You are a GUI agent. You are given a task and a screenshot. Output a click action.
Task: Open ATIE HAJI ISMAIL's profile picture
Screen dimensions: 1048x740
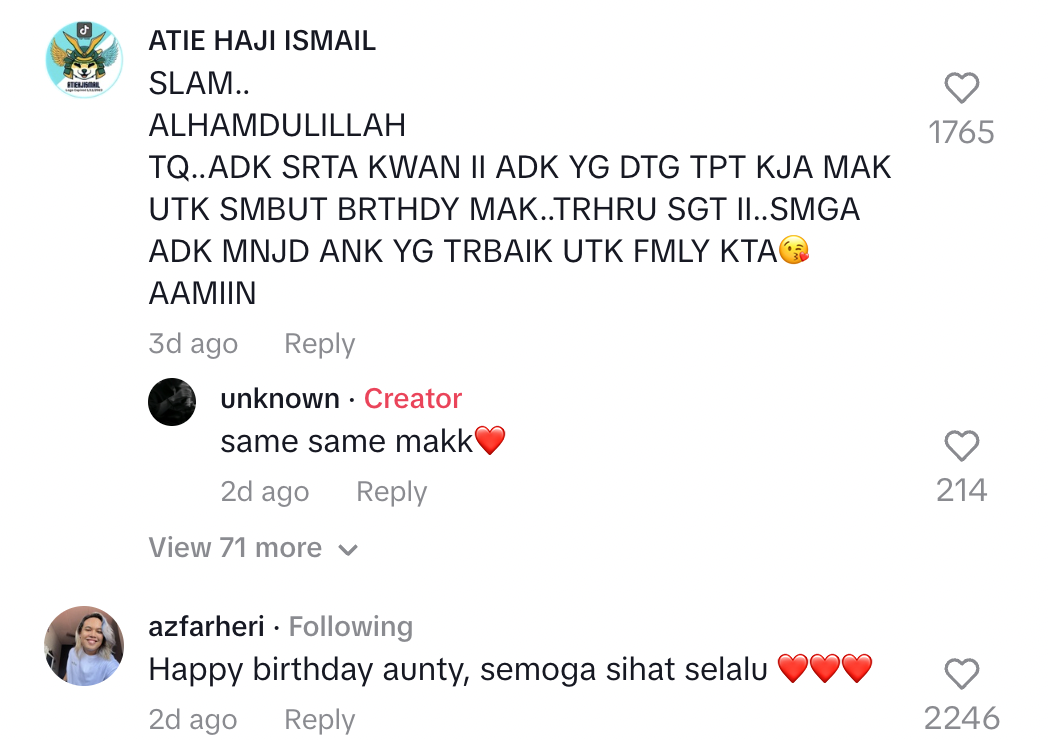pyautogui.click(x=84, y=60)
